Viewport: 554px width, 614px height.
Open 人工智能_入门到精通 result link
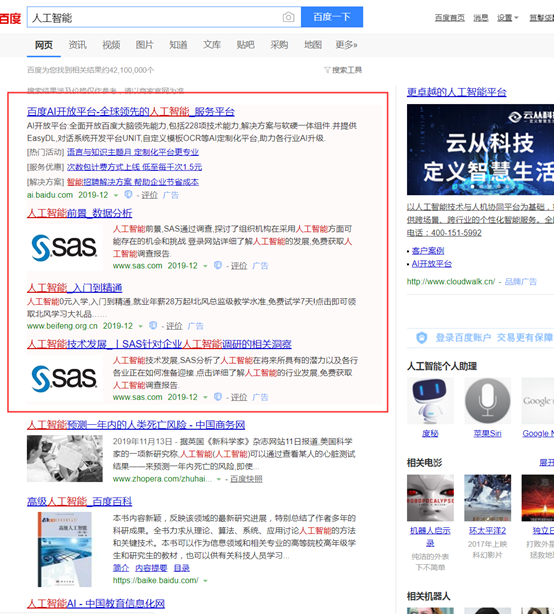[x=74, y=288]
